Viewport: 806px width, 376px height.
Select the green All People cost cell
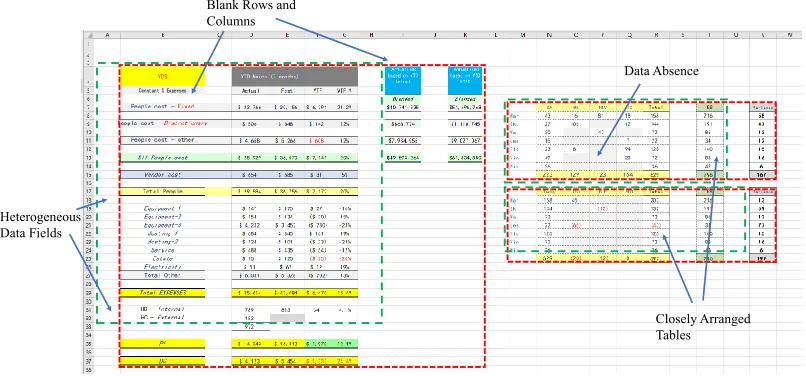click(162, 157)
